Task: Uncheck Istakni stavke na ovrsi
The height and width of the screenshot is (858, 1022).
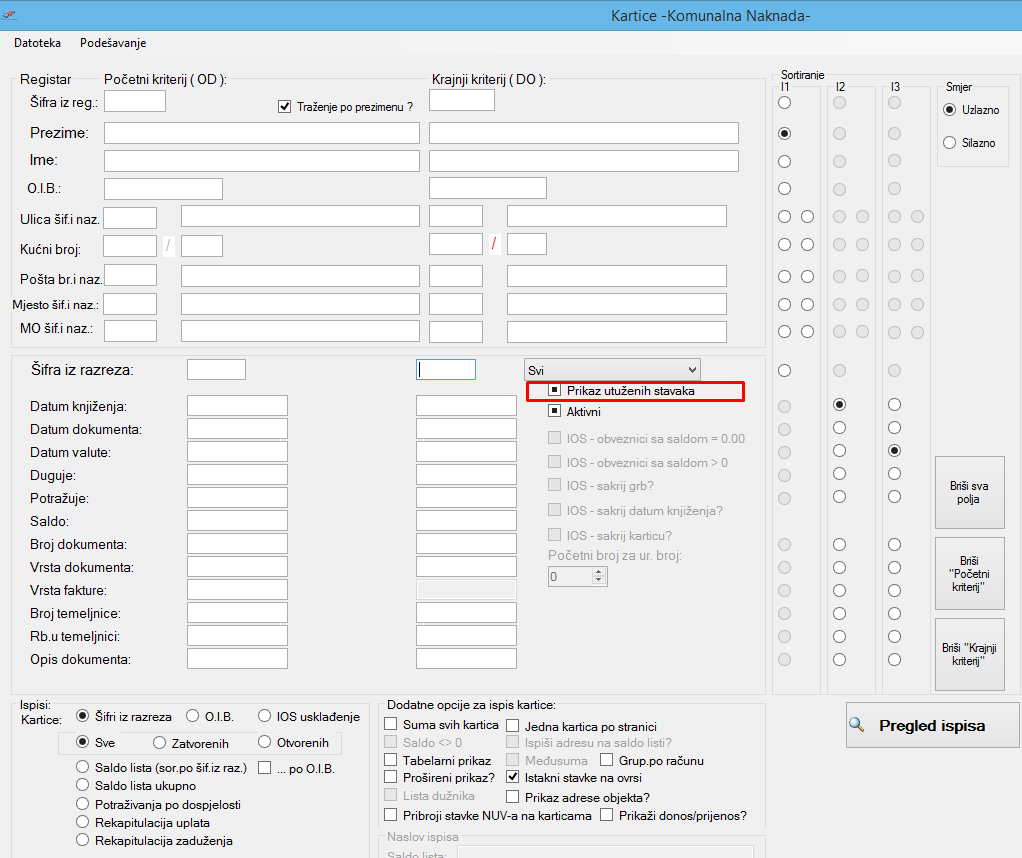Action: point(513,777)
